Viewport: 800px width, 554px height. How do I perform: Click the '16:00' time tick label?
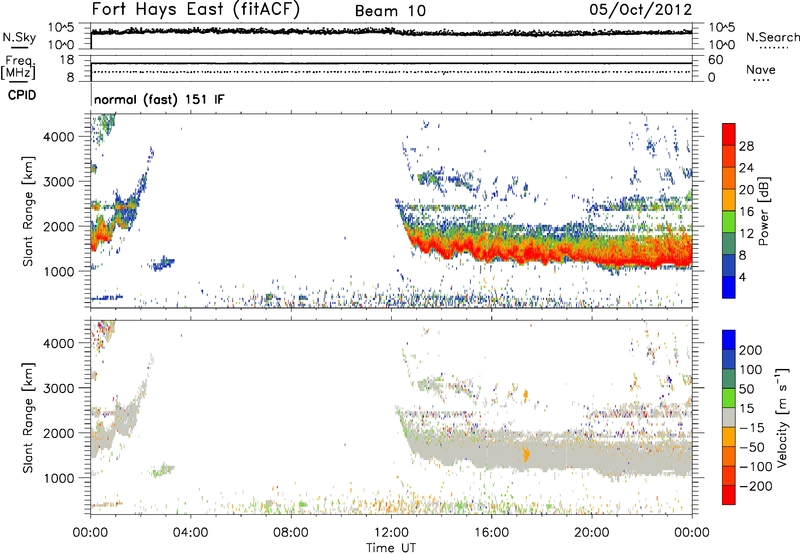click(491, 533)
